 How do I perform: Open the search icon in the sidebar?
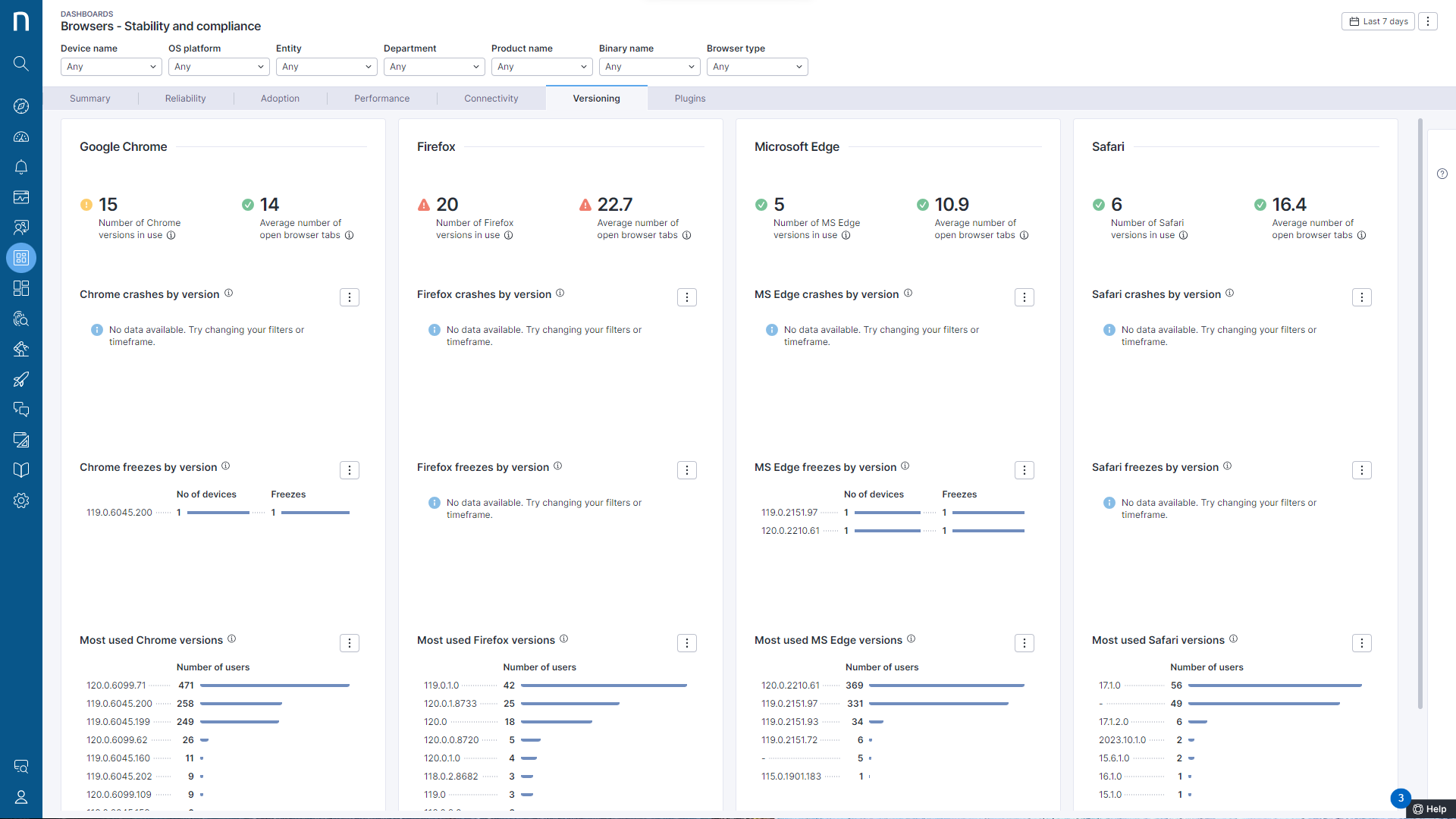click(21, 64)
